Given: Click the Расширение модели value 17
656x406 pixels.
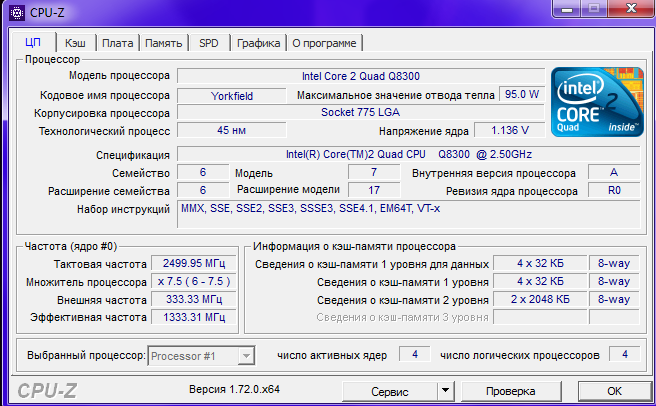Looking at the screenshot, I should 374,190.
